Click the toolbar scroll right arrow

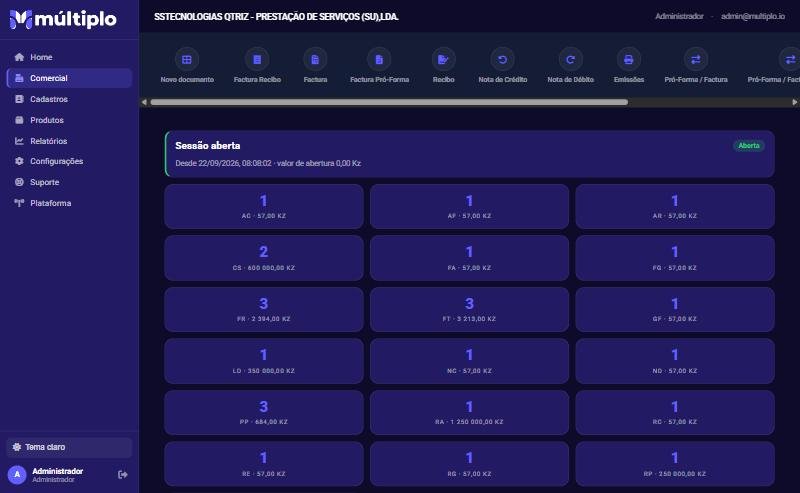(x=795, y=102)
